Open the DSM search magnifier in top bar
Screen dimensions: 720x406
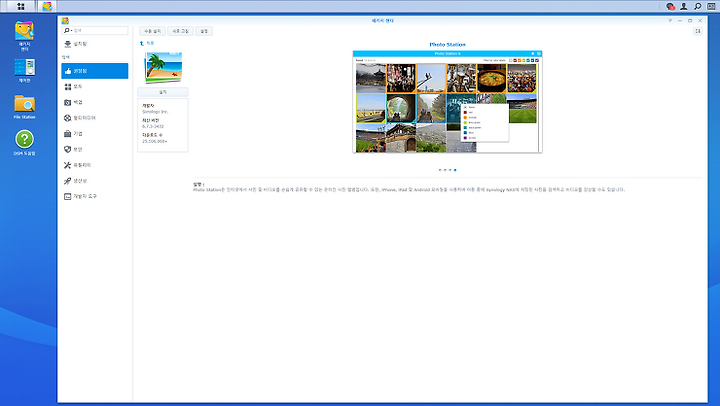tap(698, 6)
